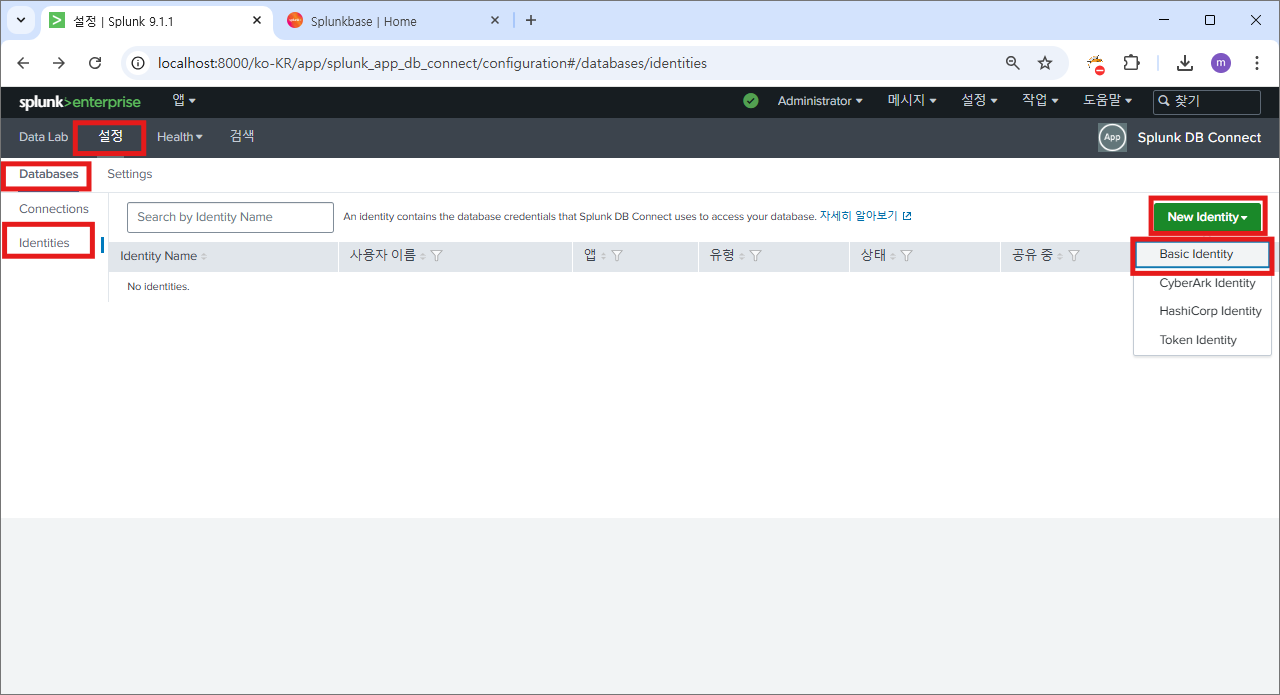Screen dimensions: 1280x695
Task: Filter the 유형 column
Action: click(755, 256)
